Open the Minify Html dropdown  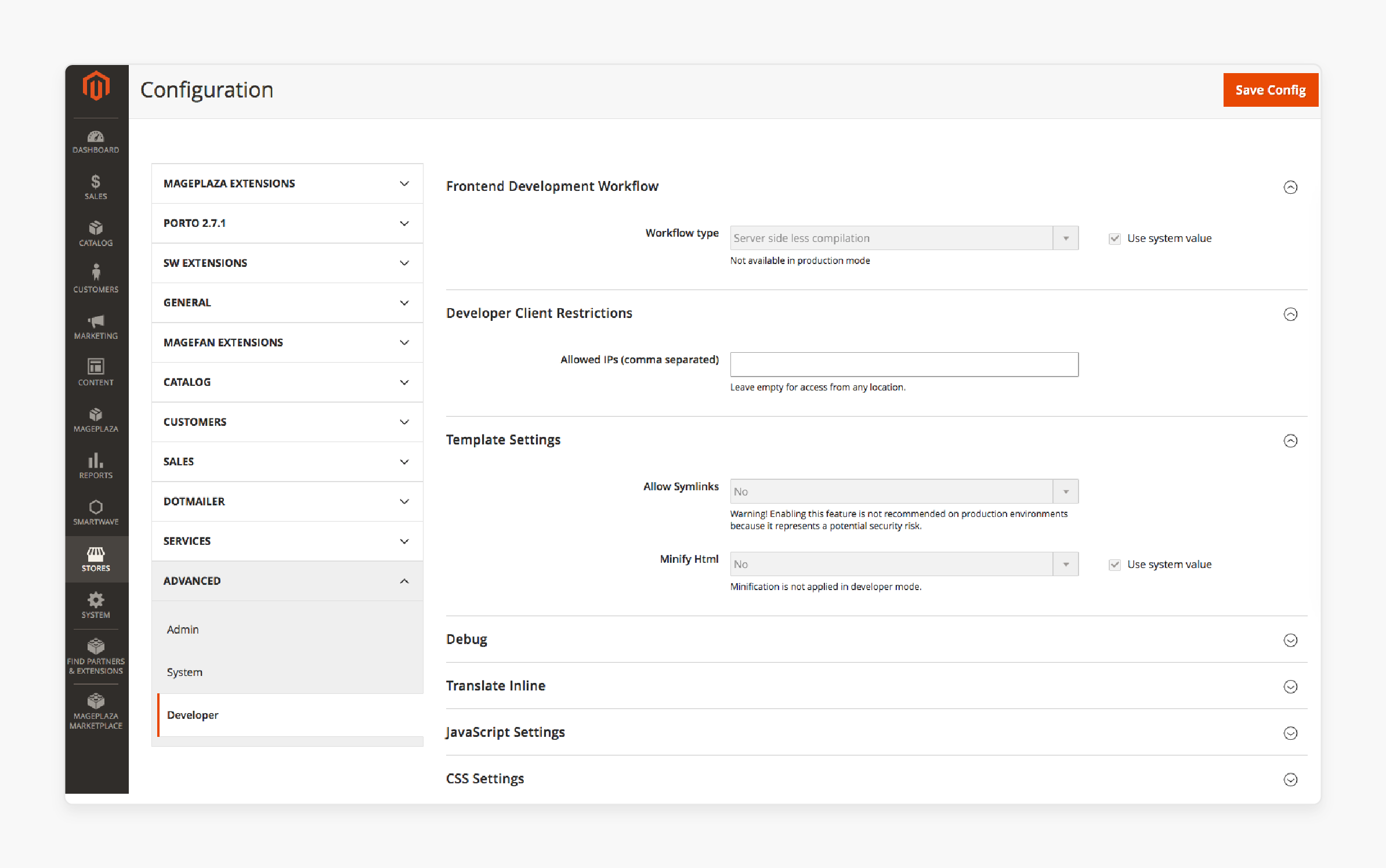pos(904,564)
